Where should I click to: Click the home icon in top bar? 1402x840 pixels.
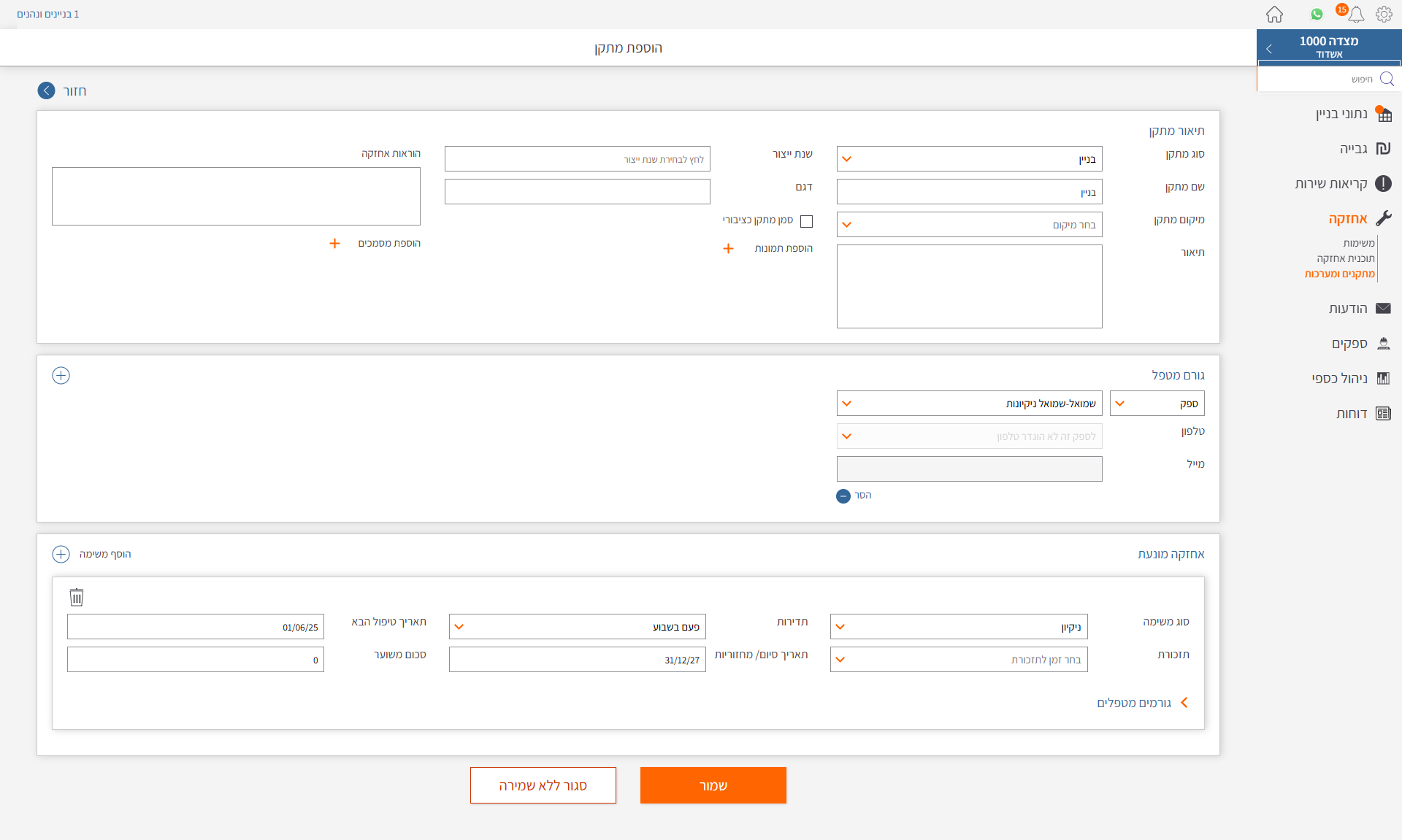[x=1274, y=14]
